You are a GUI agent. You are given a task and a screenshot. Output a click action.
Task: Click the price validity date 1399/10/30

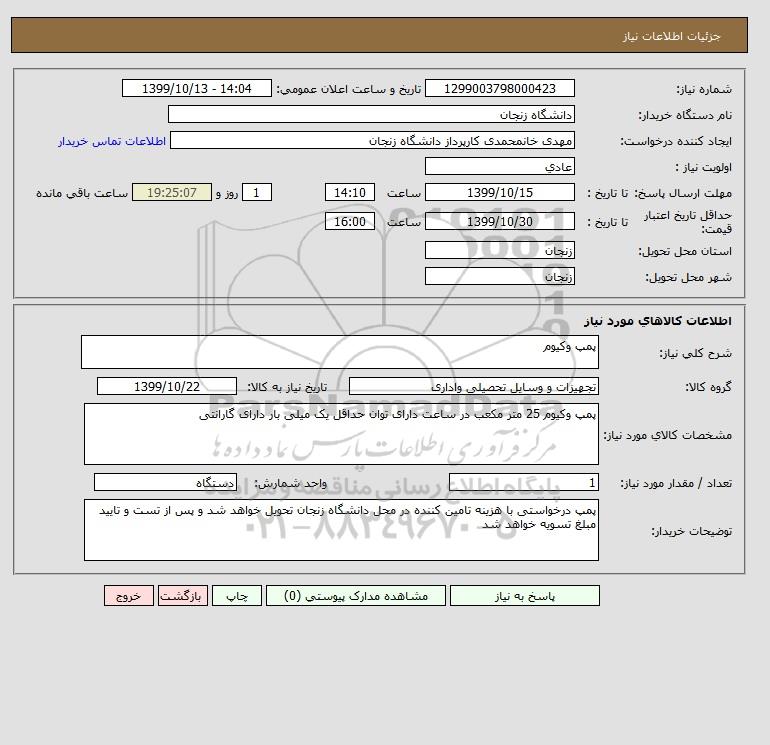pos(500,221)
